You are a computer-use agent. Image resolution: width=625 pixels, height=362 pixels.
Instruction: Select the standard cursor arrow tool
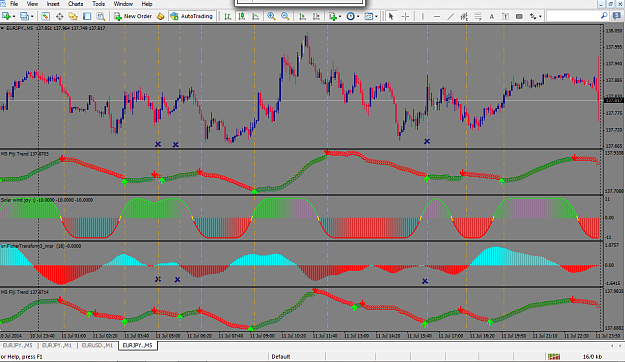tap(391, 16)
